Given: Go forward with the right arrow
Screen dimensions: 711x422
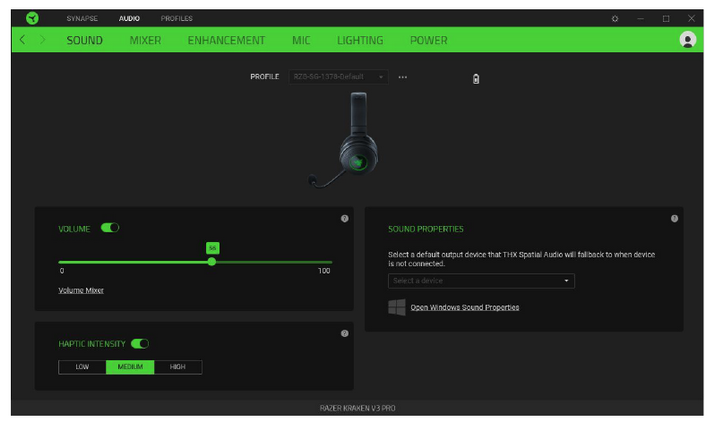Looking at the screenshot, I should [x=42, y=40].
